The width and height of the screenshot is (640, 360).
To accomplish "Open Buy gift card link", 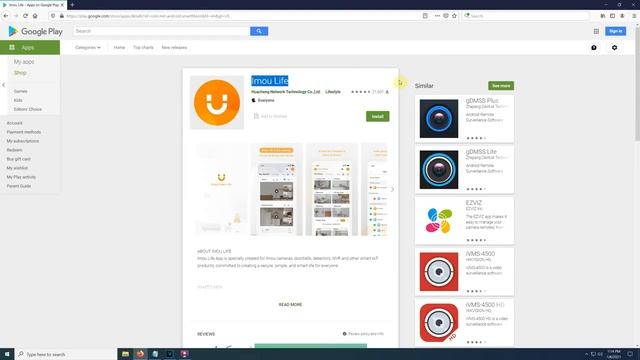I will 18,159.
